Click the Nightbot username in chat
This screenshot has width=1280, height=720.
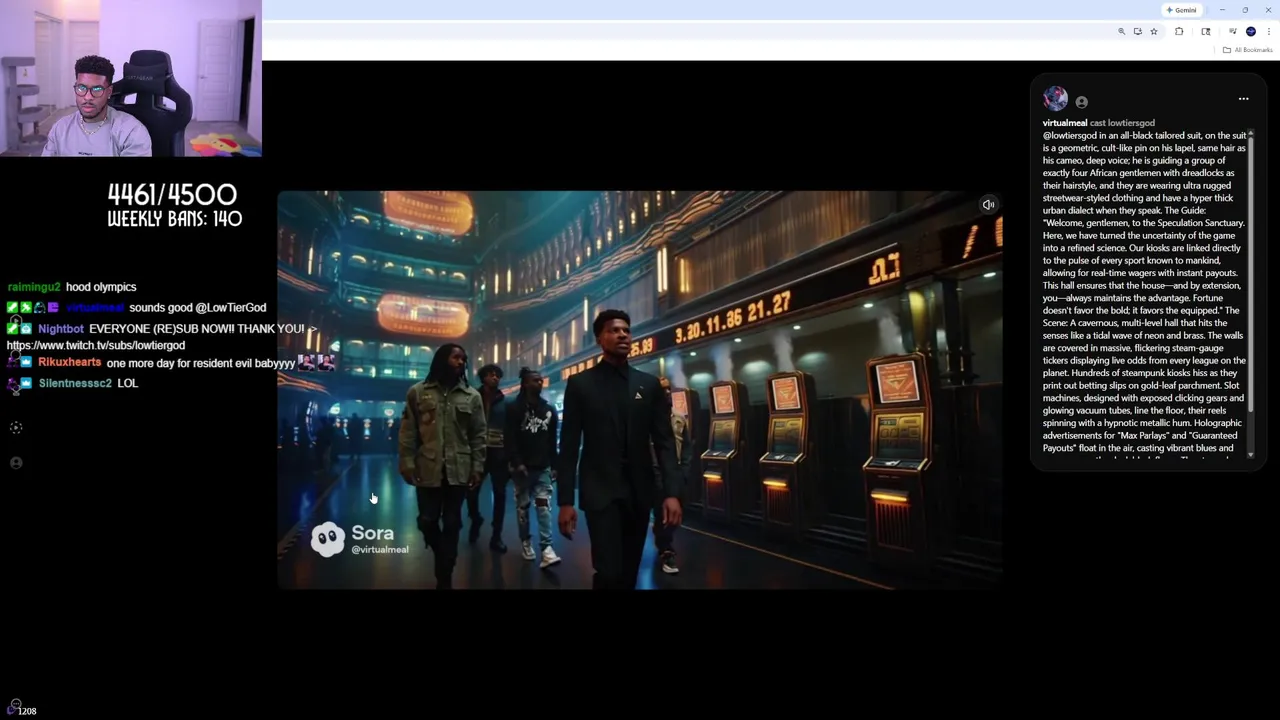click(x=61, y=329)
